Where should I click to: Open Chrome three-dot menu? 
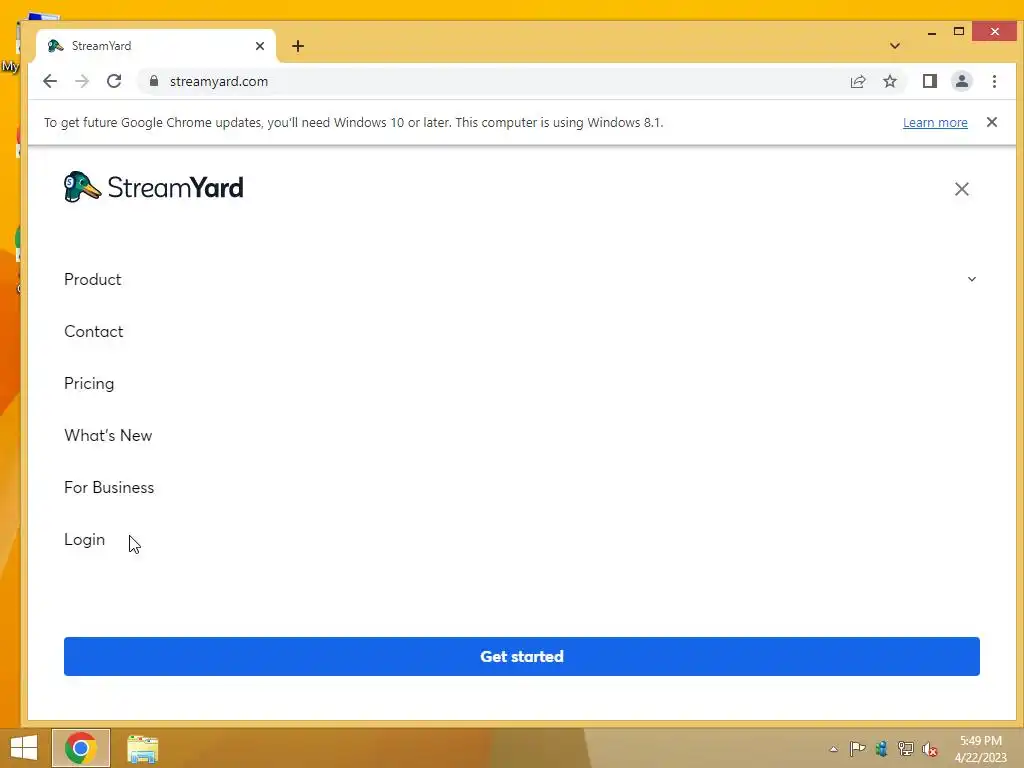coord(994,81)
